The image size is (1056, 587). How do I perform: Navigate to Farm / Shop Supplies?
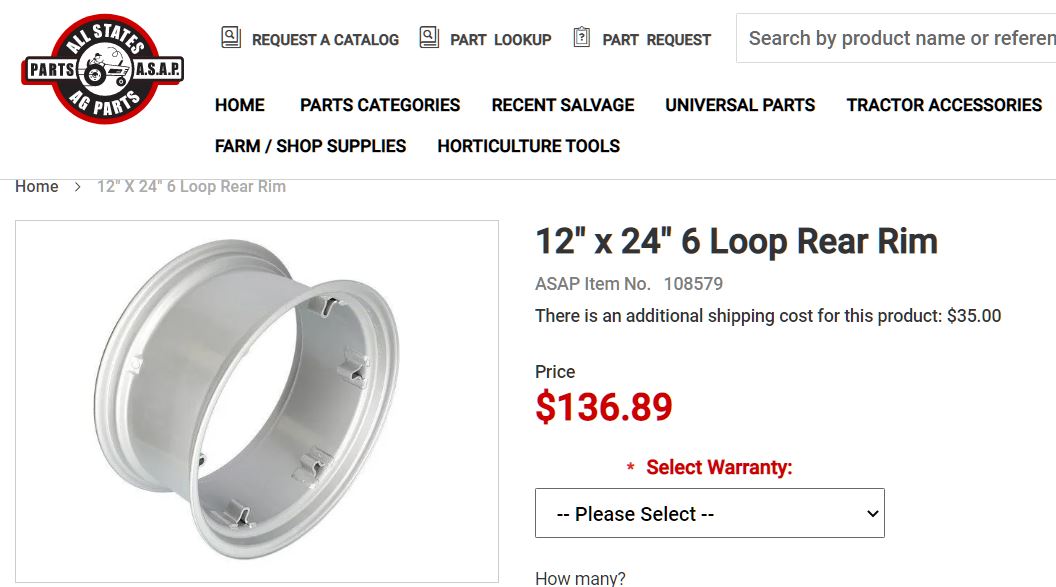click(x=310, y=146)
